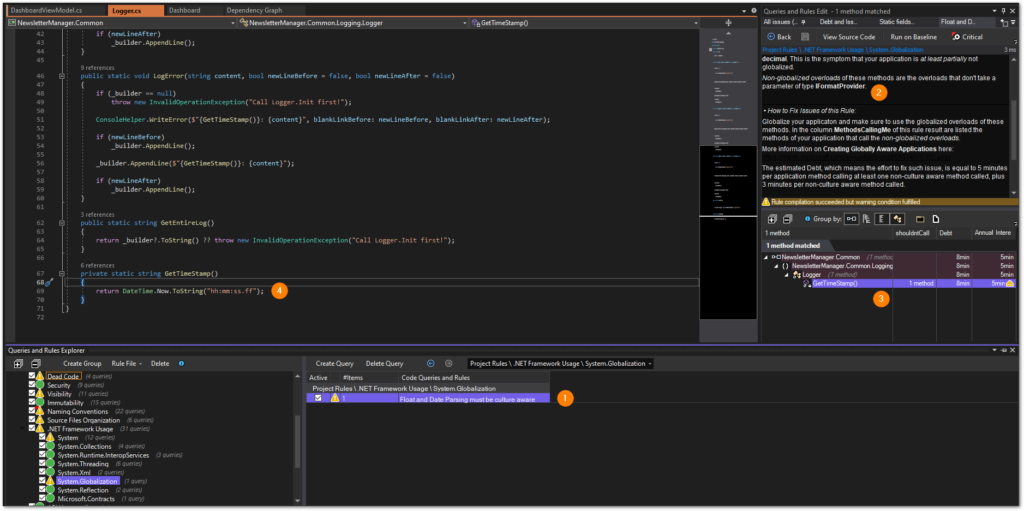The height and width of the screenshot is (511, 1024).
Task: Click the method icon beside GetTimeStamp() result
Action: (x=807, y=284)
